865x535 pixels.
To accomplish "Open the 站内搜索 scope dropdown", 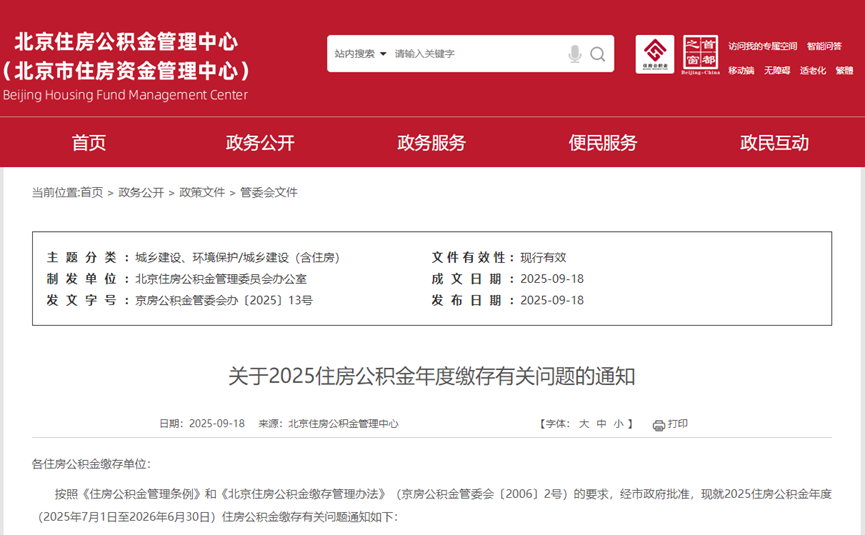I will 360,54.
